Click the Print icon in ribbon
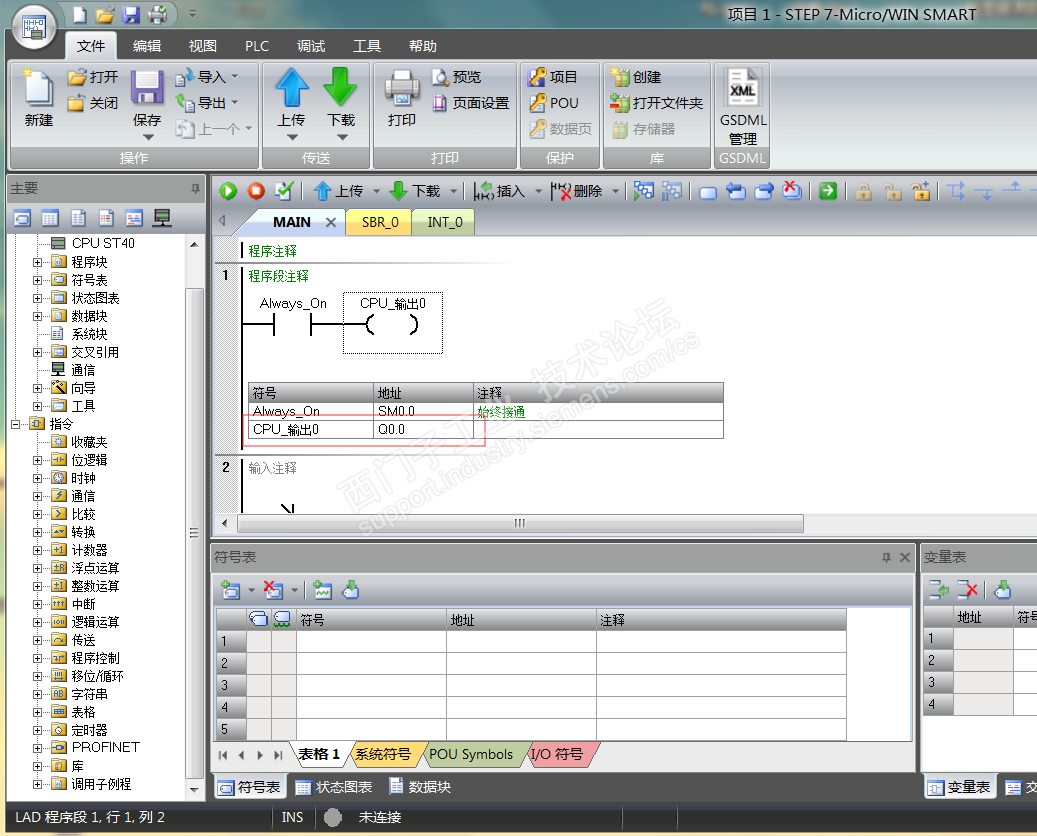 [x=402, y=87]
